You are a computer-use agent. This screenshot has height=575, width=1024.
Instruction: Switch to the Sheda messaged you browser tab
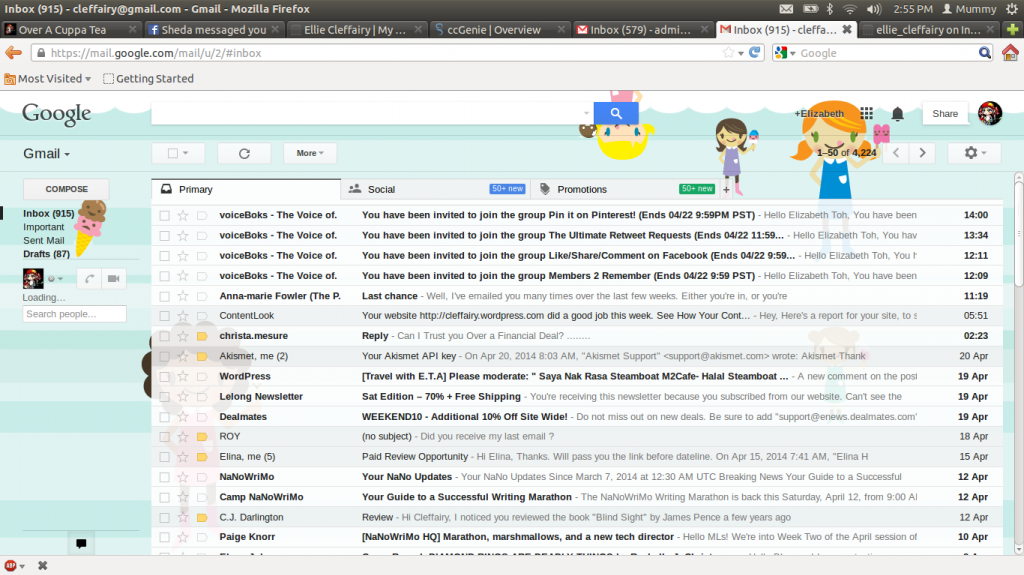point(213,29)
